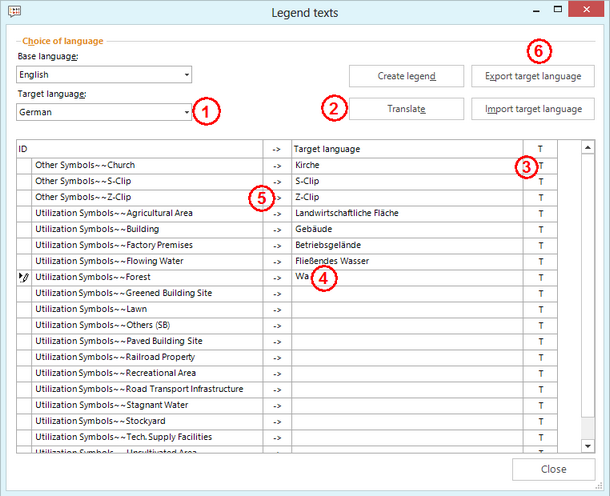Image resolution: width=610 pixels, height=496 pixels.
Task: Select target cell containing Fließendes Wasser
Action: click(x=407, y=261)
